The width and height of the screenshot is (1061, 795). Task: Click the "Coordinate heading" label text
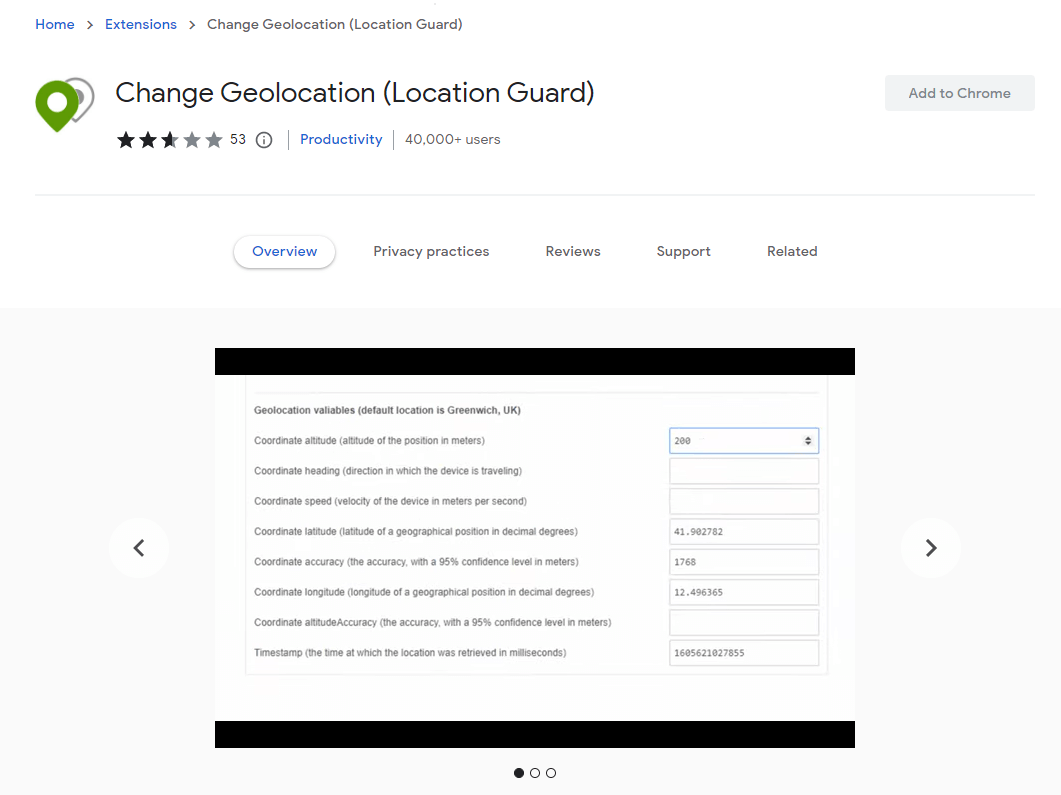click(388, 471)
